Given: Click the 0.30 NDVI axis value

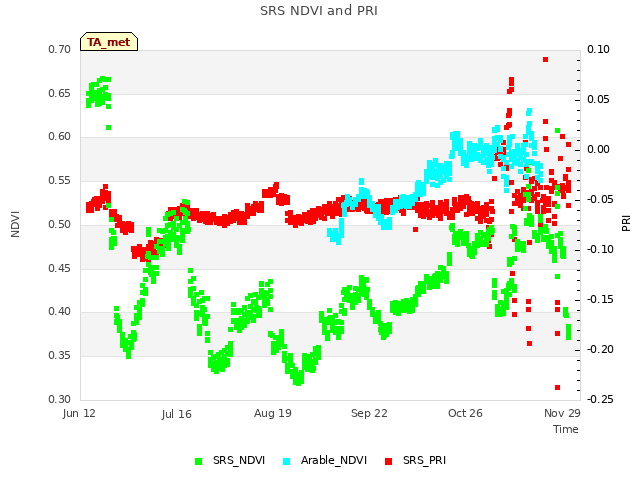Looking at the screenshot, I should coord(60,399).
